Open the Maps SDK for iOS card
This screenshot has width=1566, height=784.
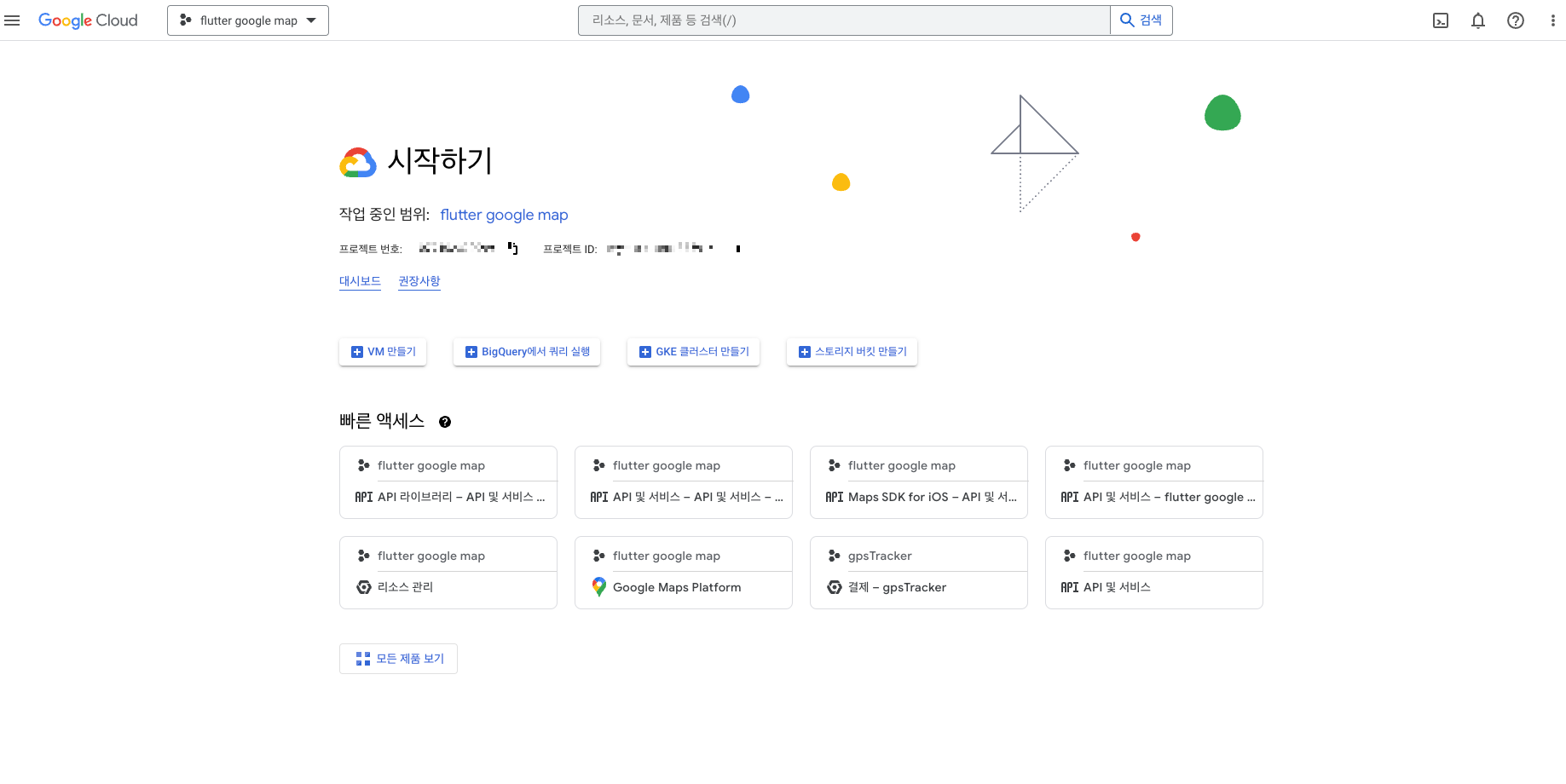[919, 482]
